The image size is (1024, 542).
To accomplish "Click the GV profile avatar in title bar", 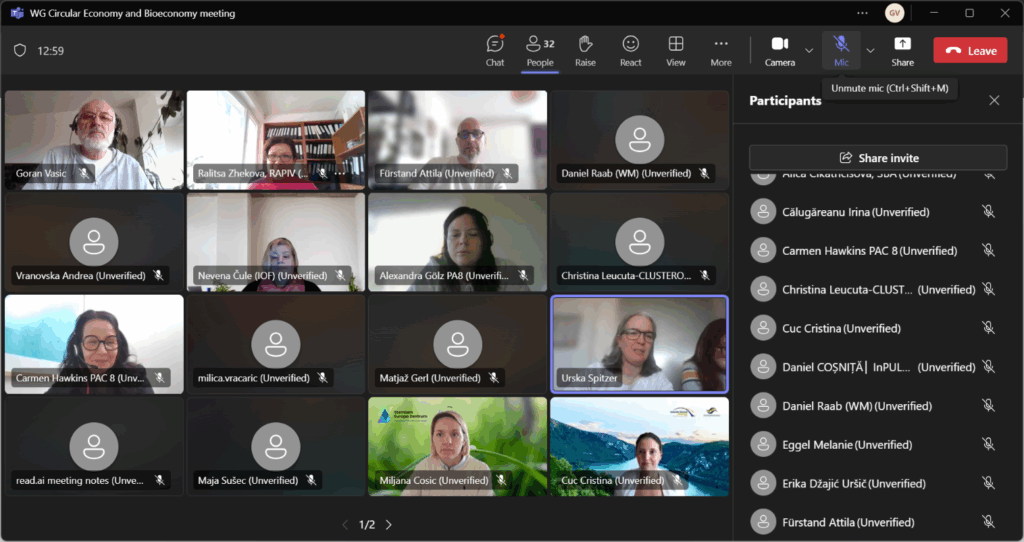I will click(x=895, y=13).
